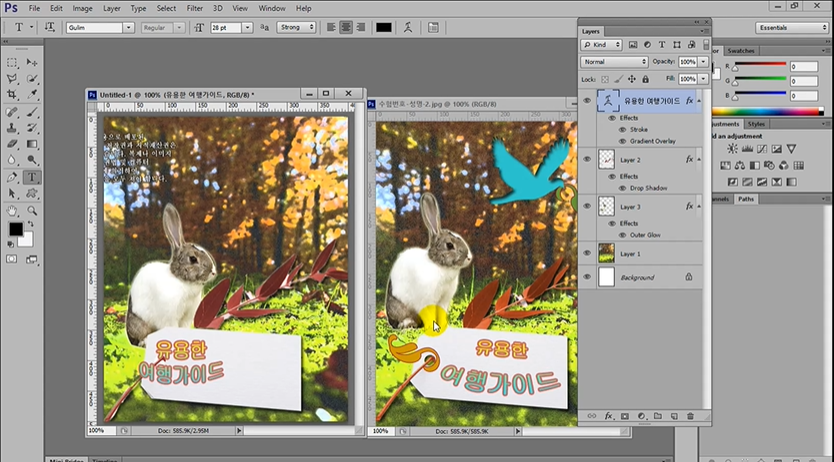Open the warp text dialog

(408, 28)
